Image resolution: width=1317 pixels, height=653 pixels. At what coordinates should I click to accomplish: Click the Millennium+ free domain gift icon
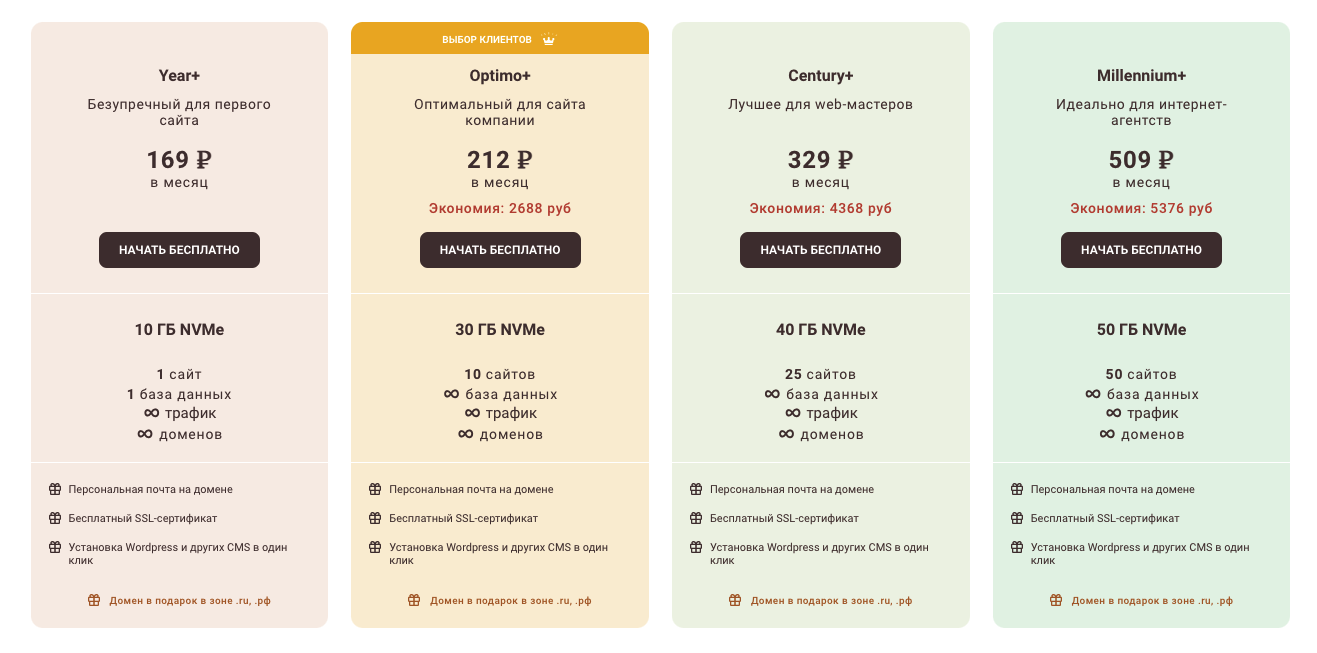pos(1056,600)
